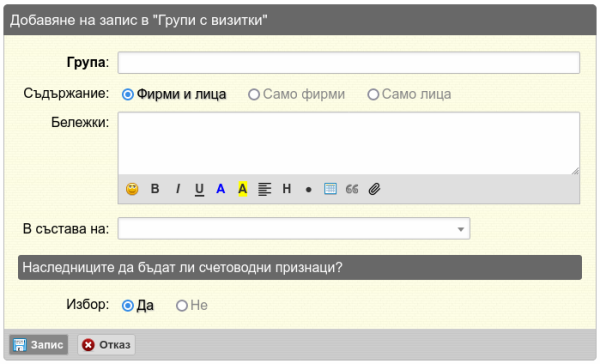600x364 pixels.
Task: Insert quote block via quote icon
Action: point(352,189)
